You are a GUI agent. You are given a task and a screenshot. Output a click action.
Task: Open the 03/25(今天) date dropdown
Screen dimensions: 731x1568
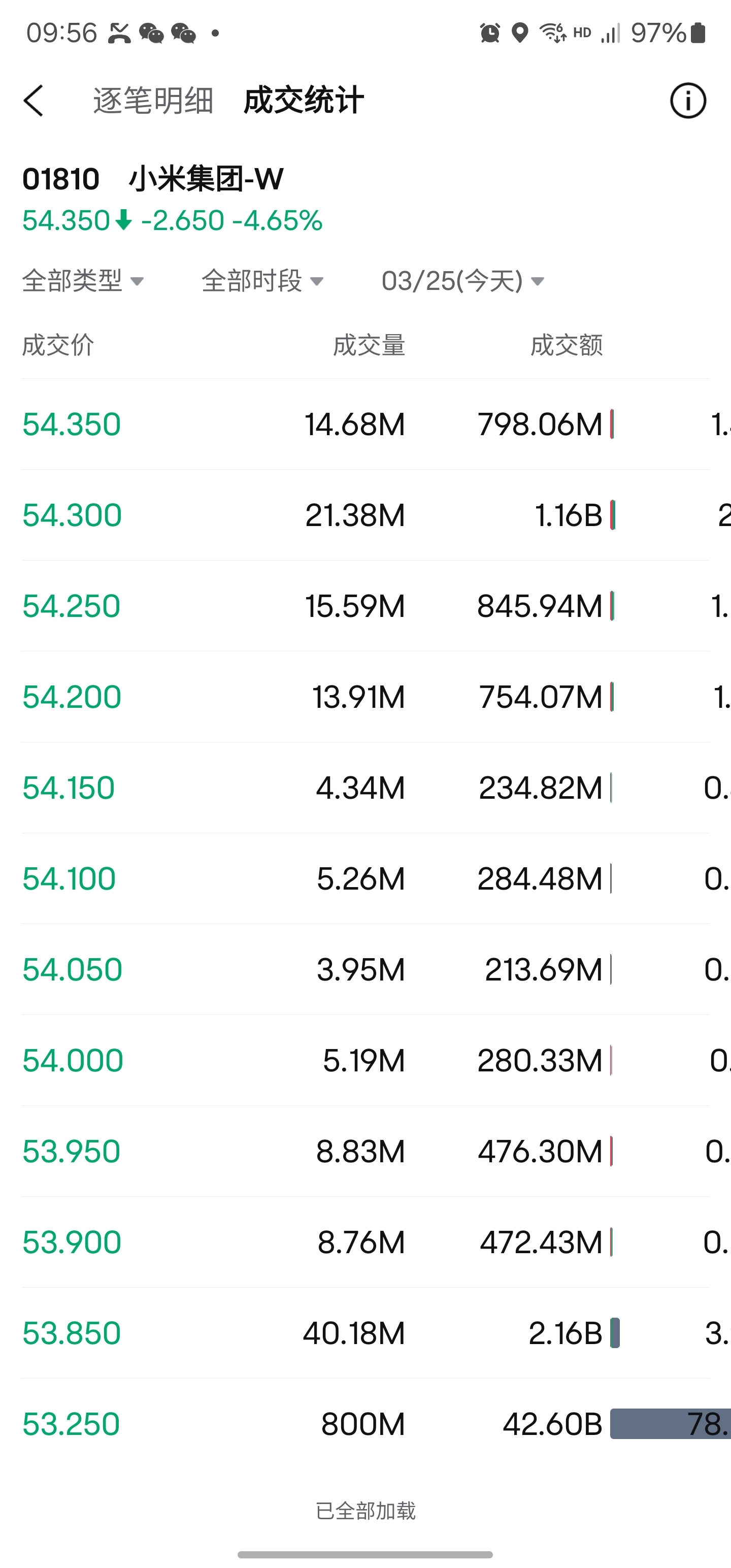(x=462, y=281)
